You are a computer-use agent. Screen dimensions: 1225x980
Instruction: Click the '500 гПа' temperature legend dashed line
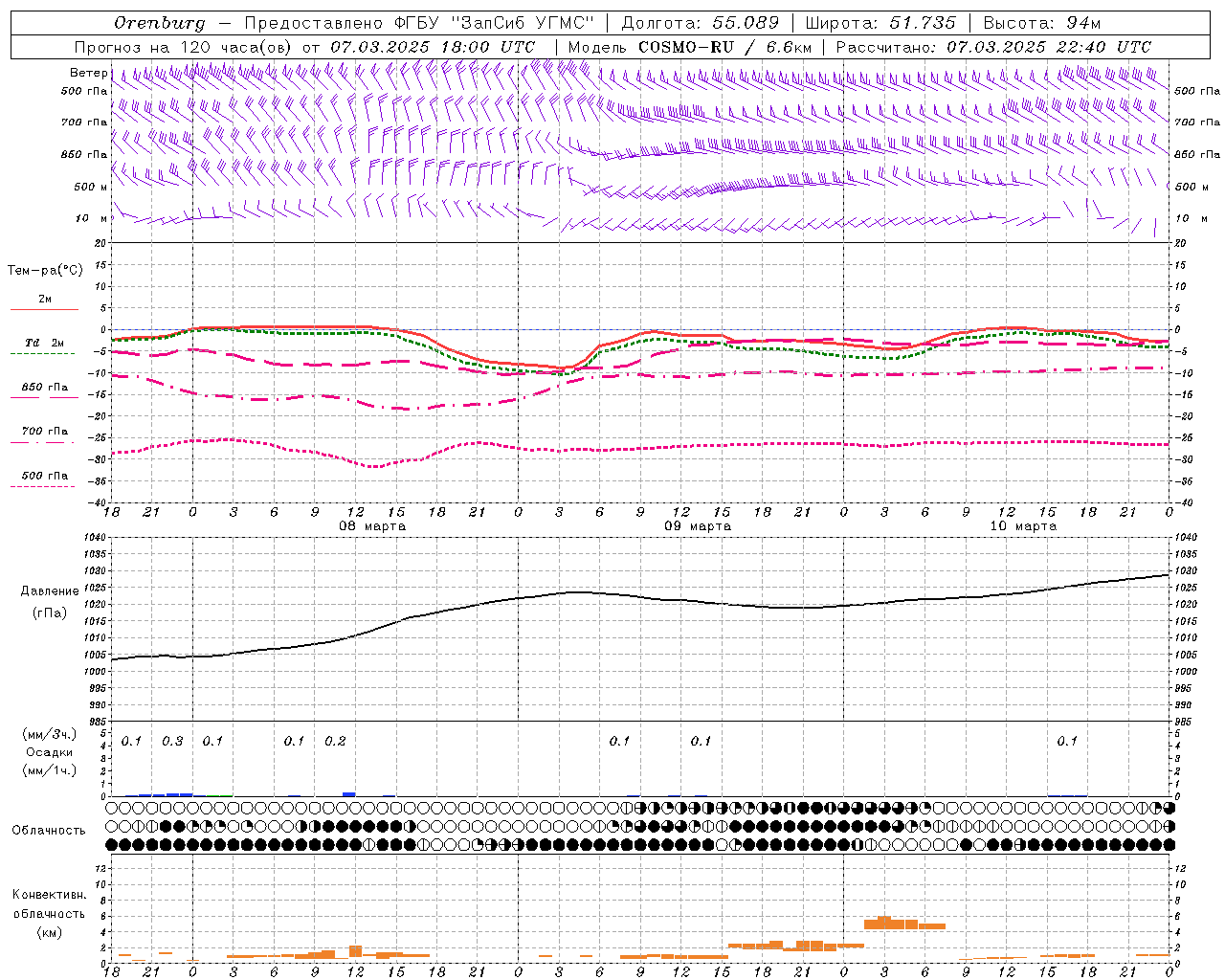[x=43, y=486]
